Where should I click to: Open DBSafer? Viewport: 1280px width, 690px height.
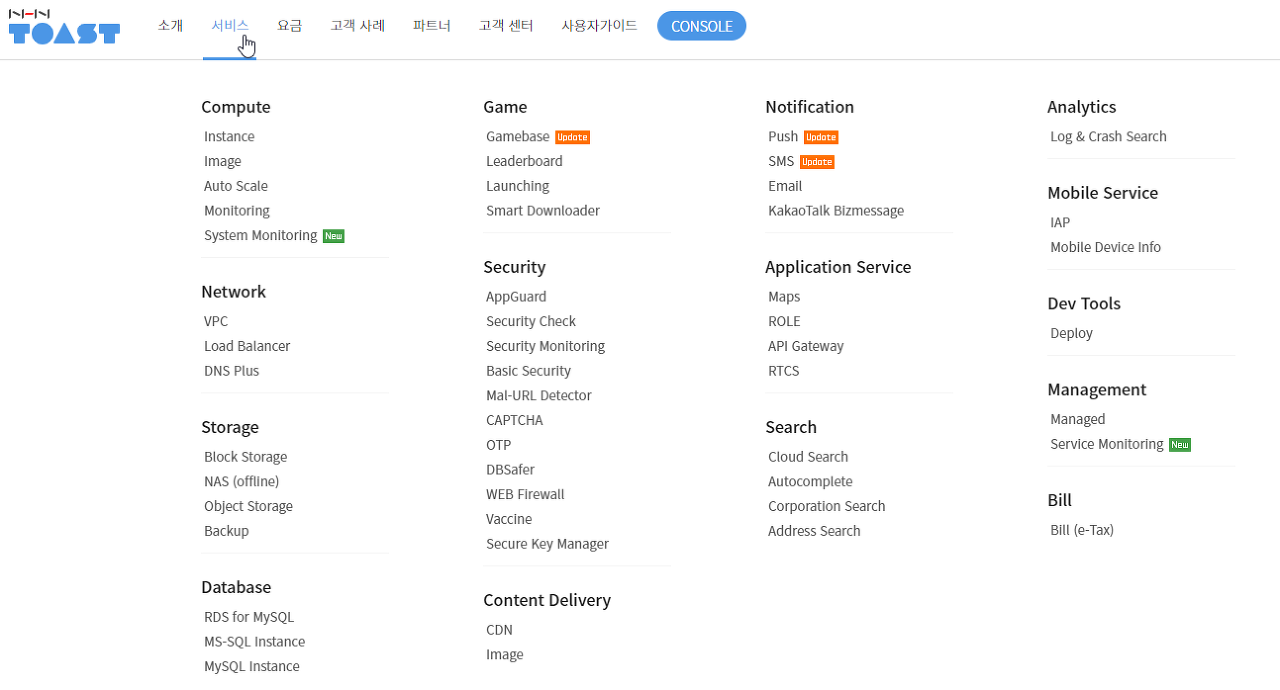510,470
